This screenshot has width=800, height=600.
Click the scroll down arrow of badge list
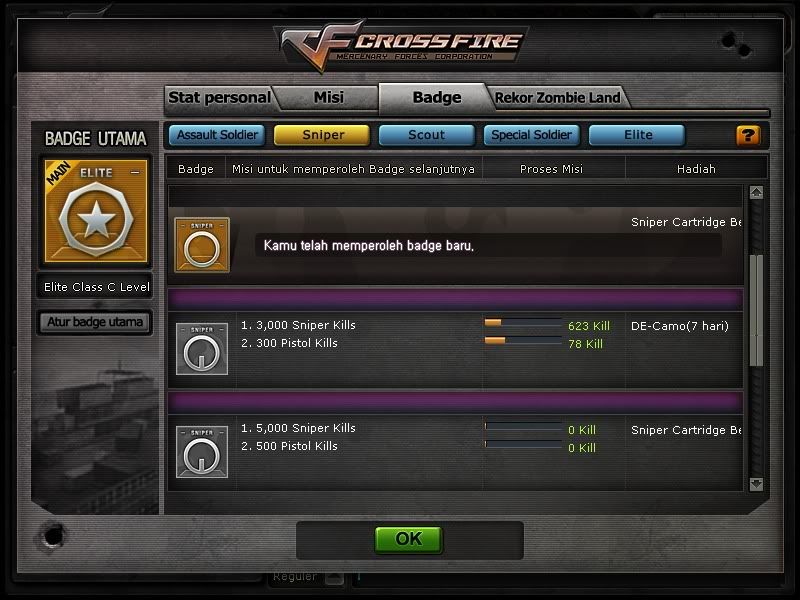(x=756, y=484)
